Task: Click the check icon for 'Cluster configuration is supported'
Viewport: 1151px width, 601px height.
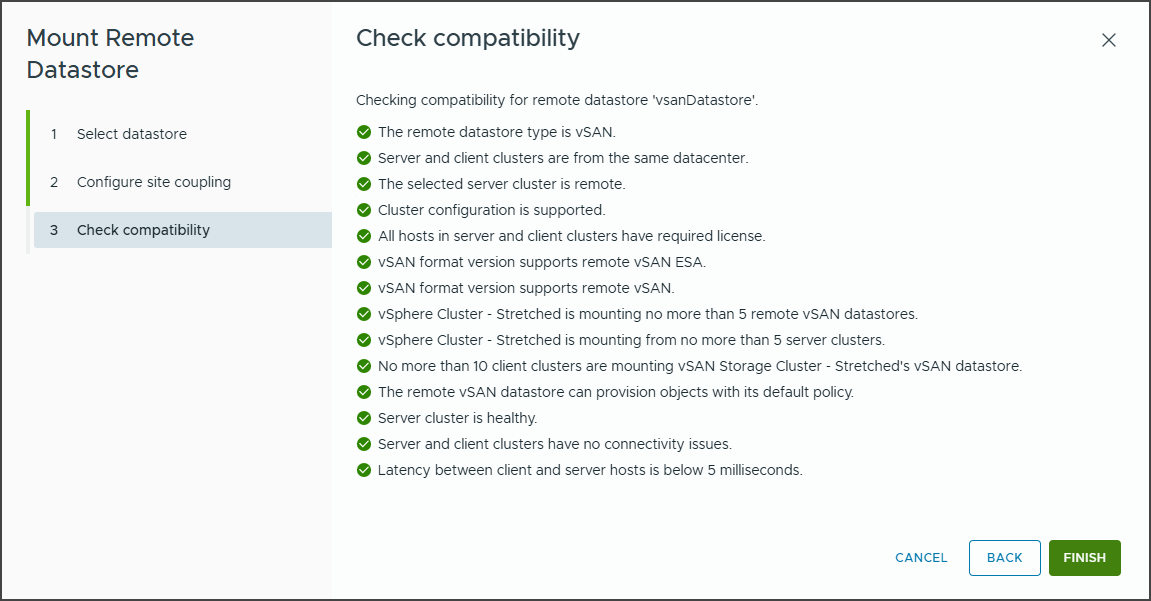Action: pos(363,209)
